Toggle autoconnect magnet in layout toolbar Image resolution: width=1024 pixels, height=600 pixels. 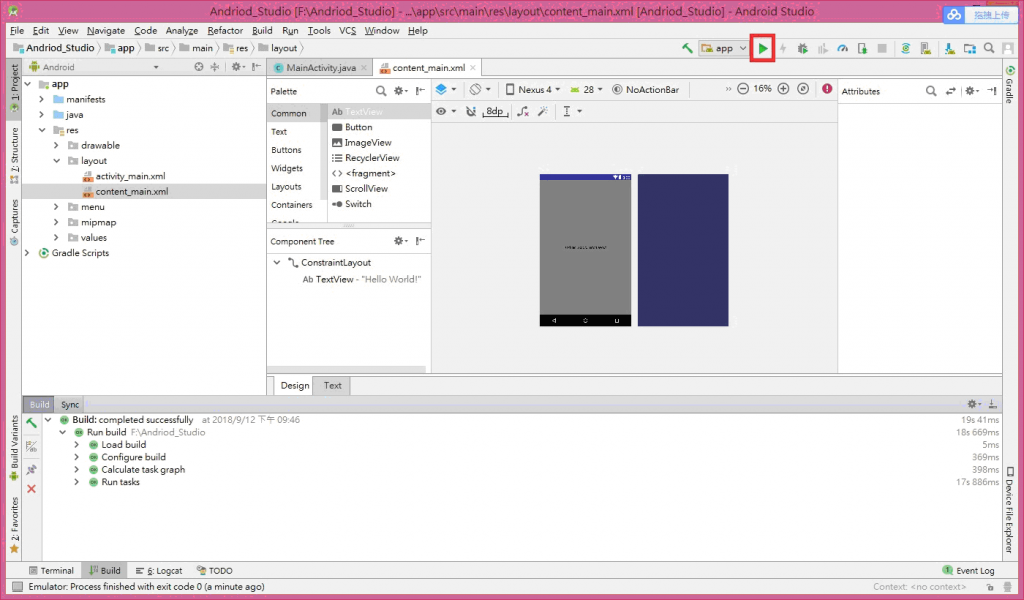pos(470,112)
